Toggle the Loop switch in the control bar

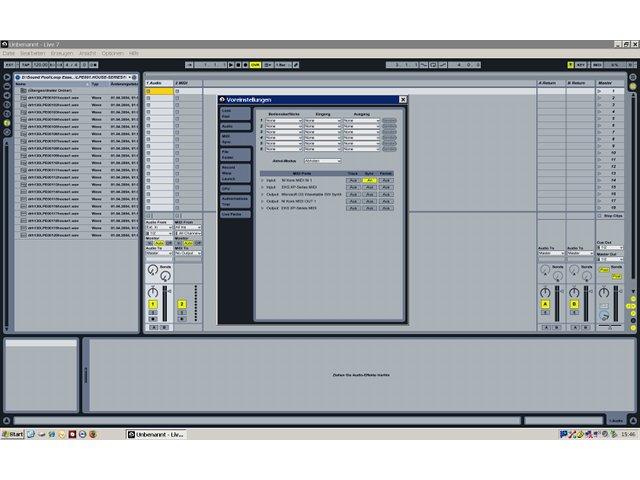point(433,65)
